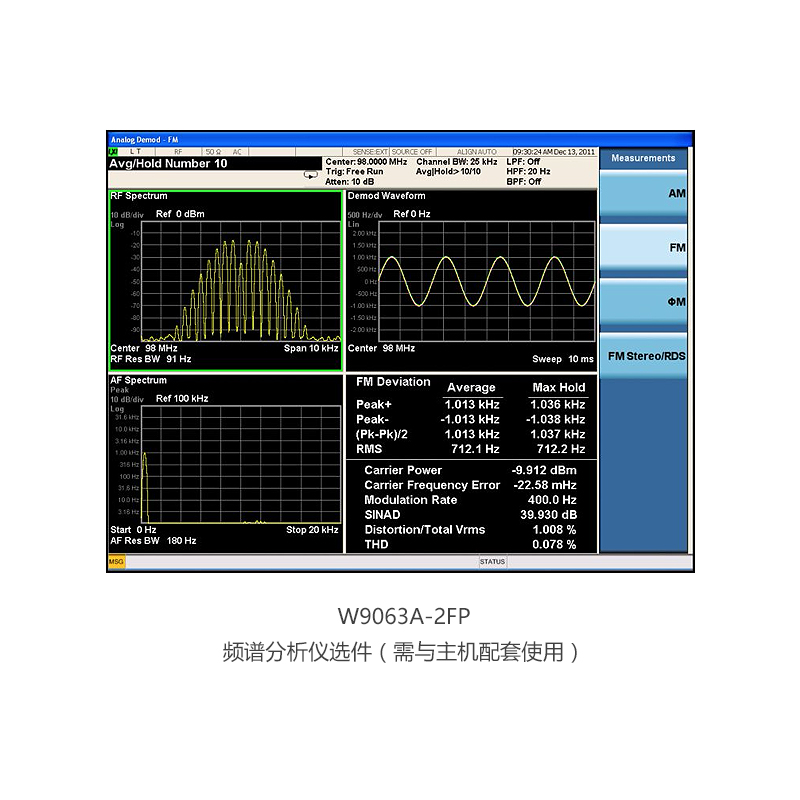Screen dimensions: 800x800
Task: Click Span 10 kHz in RF Spectrum
Action: [x=311, y=348]
